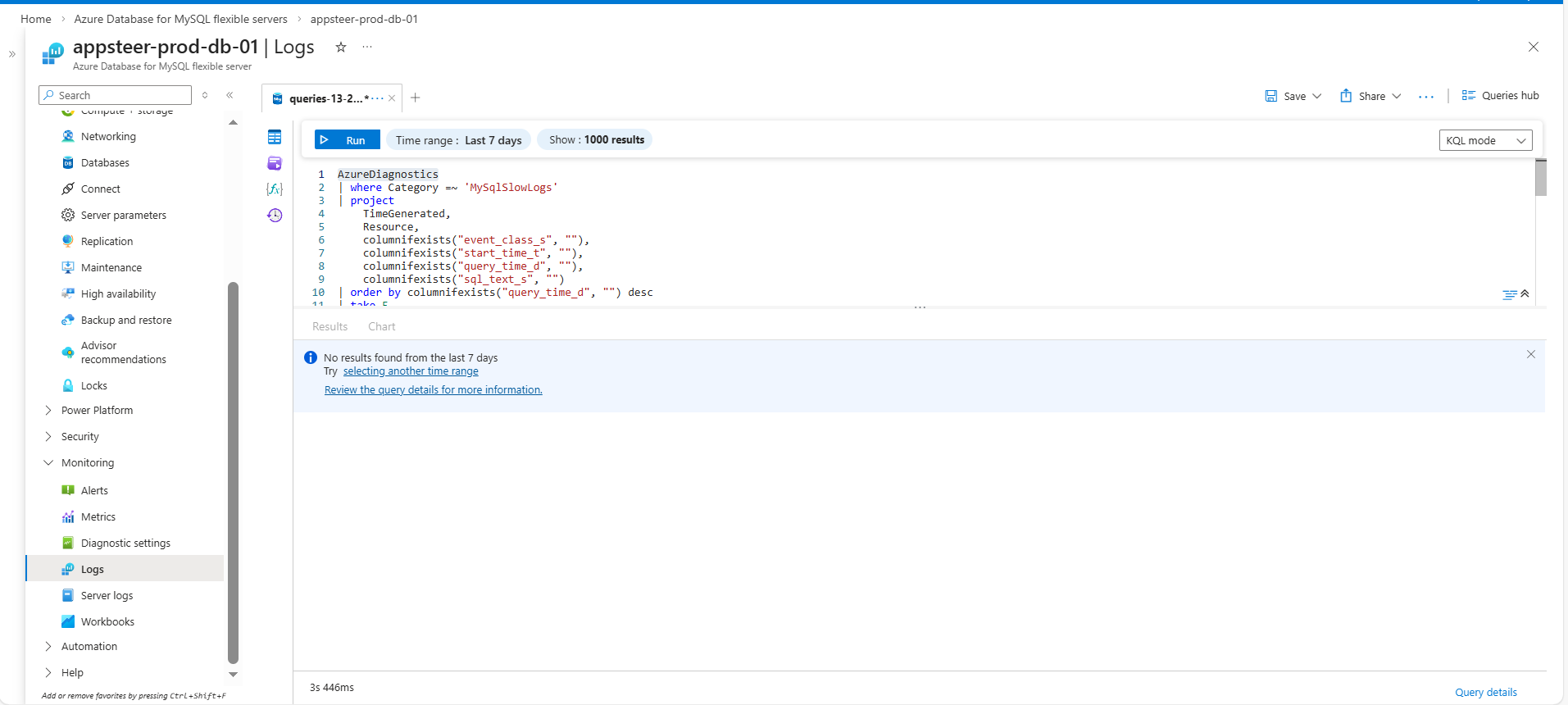Screen dimensions: 1568x705
Task: Click the query editor scrollbar thumb
Action: point(1541,178)
